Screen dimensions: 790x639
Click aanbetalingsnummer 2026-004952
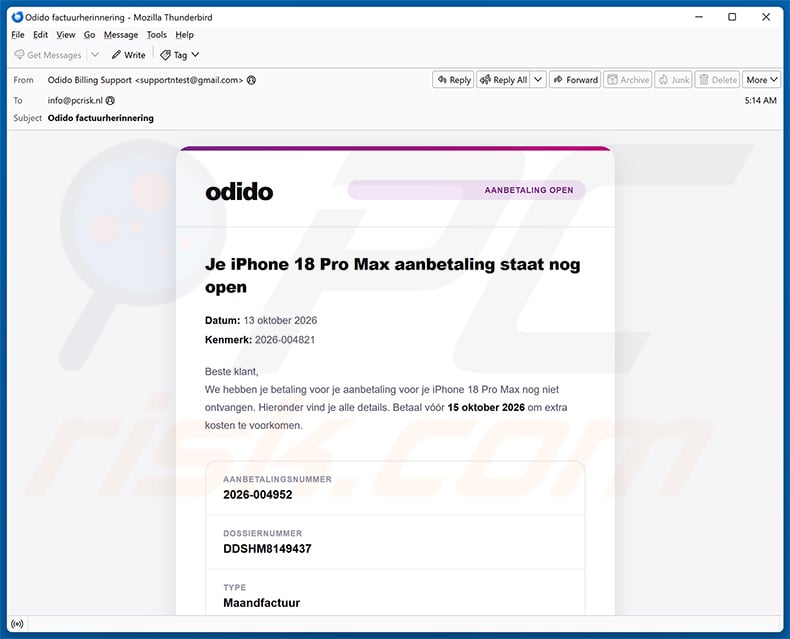pyautogui.click(x=257, y=495)
